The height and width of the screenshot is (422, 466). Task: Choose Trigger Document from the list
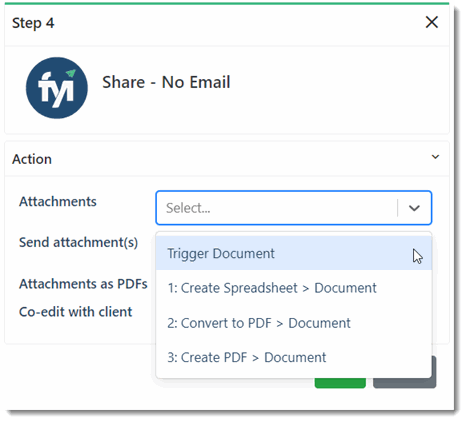[294, 253]
